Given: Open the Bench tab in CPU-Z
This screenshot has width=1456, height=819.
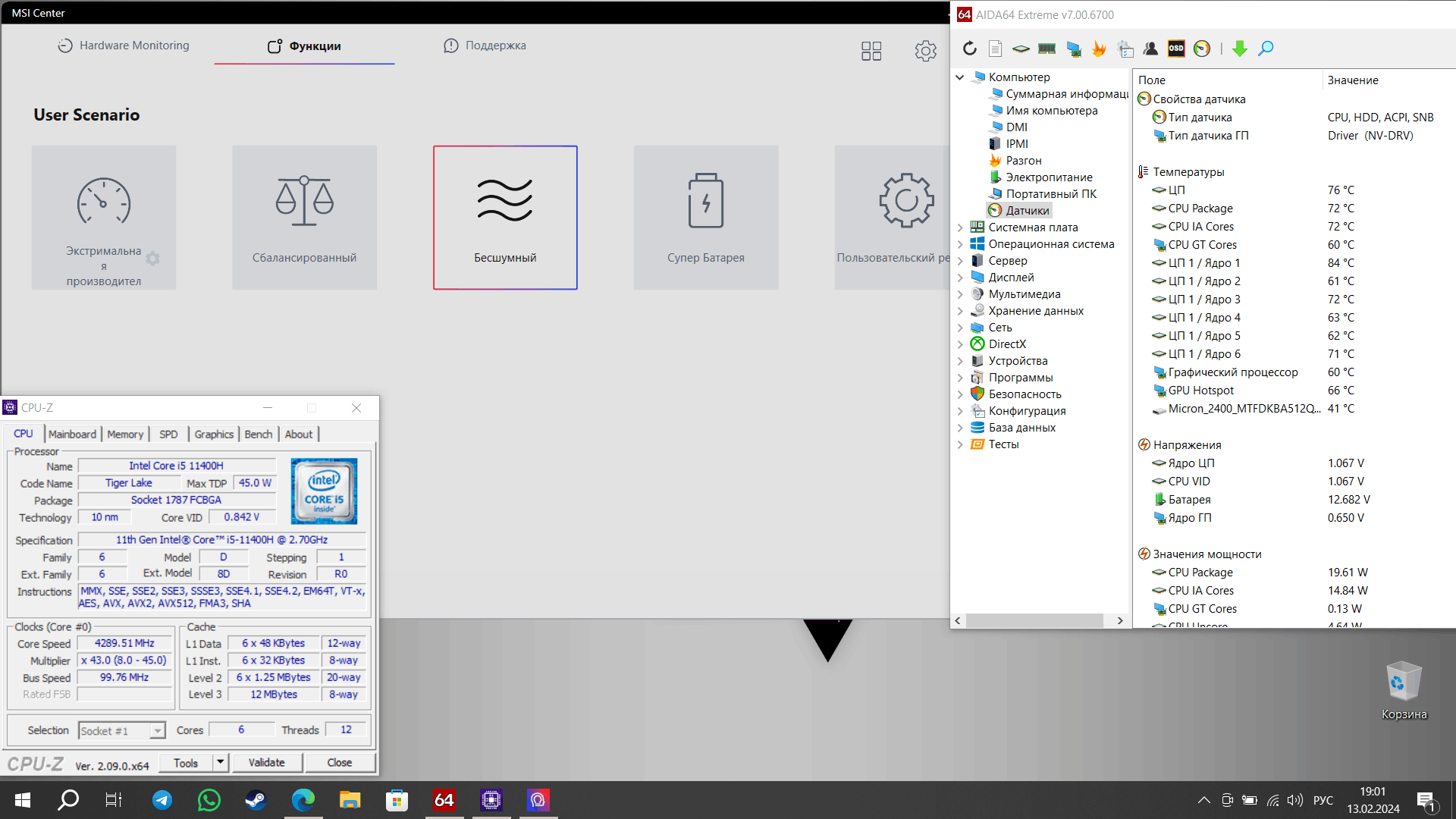Looking at the screenshot, I should click(259, 434).
